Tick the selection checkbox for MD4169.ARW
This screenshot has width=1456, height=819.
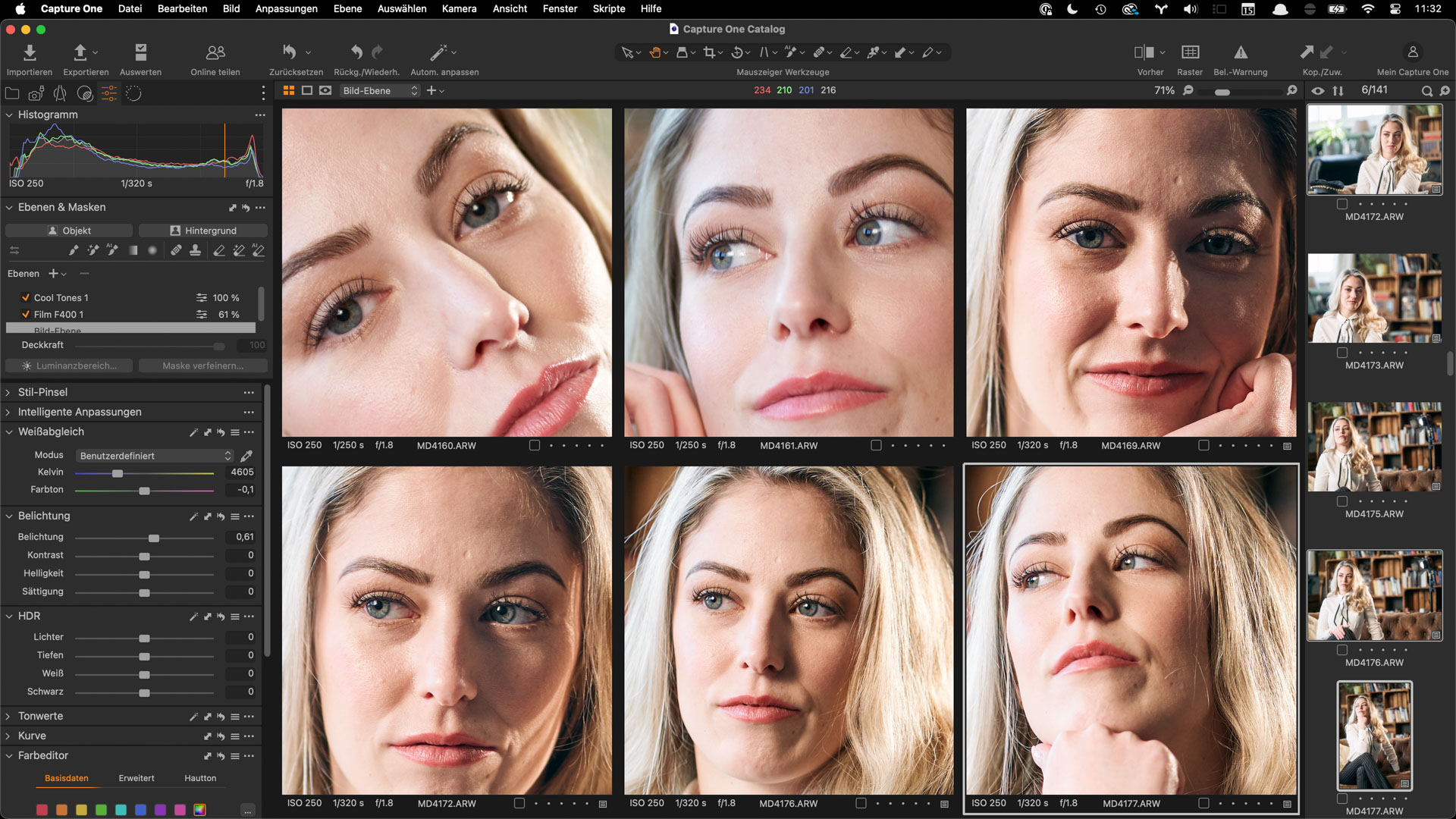tap(1203, 445)
